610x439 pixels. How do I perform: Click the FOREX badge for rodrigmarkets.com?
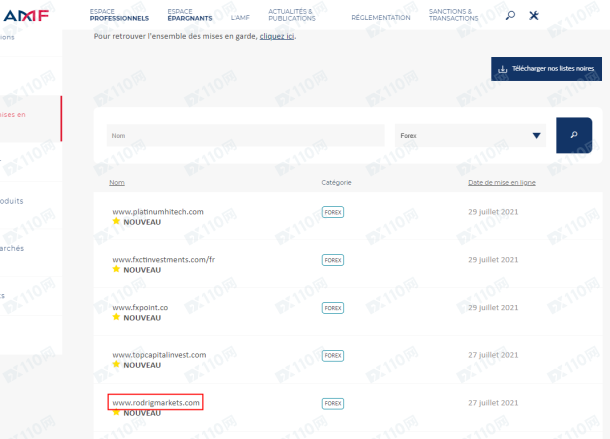point(333,403)
